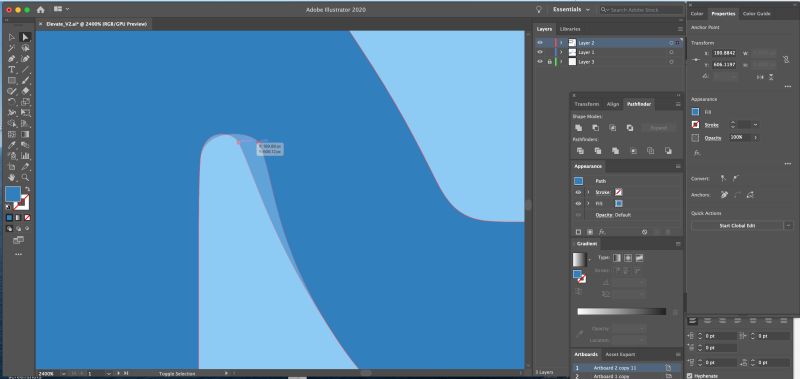
Task: Select the Direct Selection tool
Action: pos(25,37)
